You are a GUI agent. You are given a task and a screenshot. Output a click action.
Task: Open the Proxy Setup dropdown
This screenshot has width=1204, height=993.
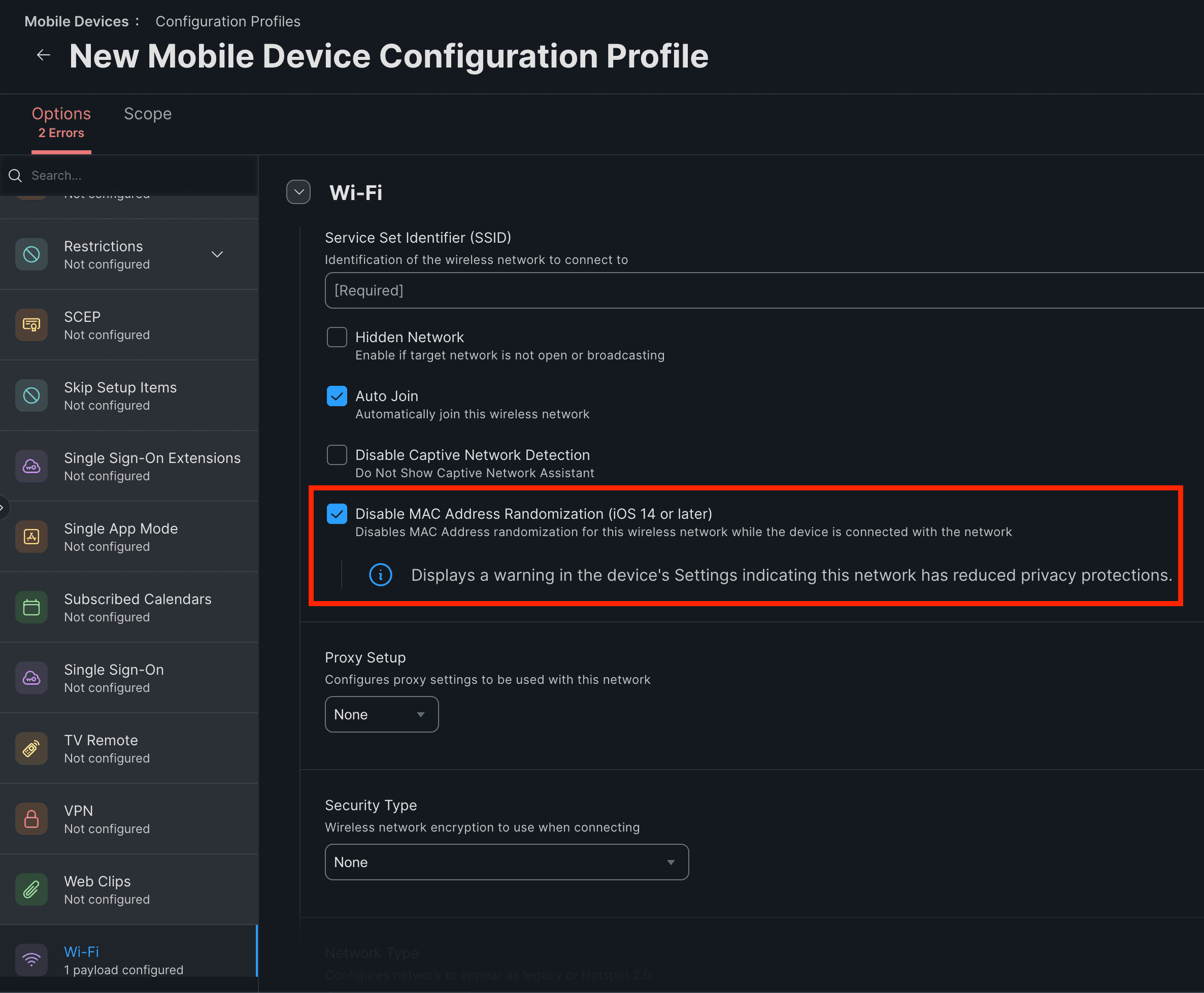tap(382, 714)
